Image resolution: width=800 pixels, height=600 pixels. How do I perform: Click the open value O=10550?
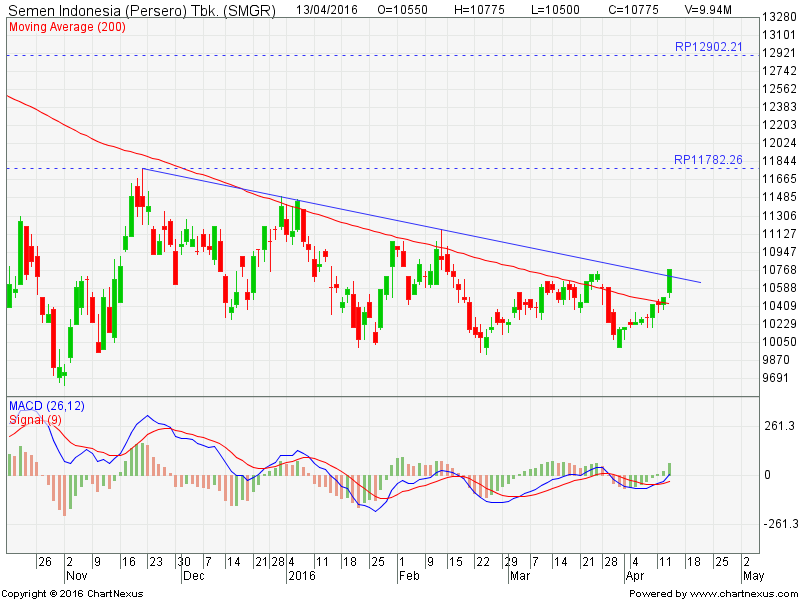(x=402, y=10)
